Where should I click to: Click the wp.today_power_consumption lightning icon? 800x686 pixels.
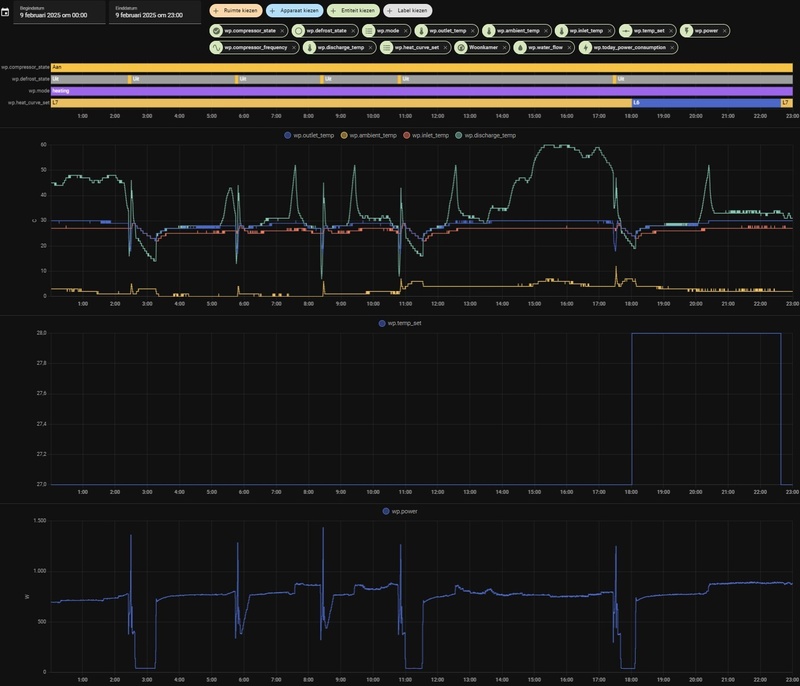[586, 47]
